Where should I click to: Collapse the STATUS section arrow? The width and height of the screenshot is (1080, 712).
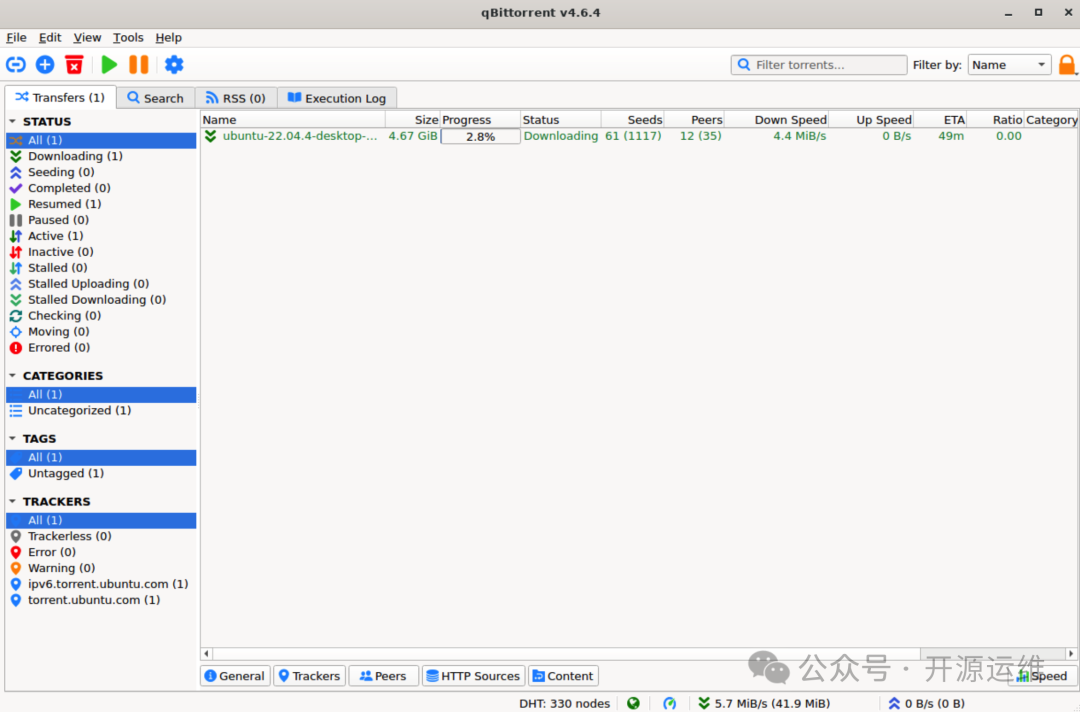coord(12,121)
